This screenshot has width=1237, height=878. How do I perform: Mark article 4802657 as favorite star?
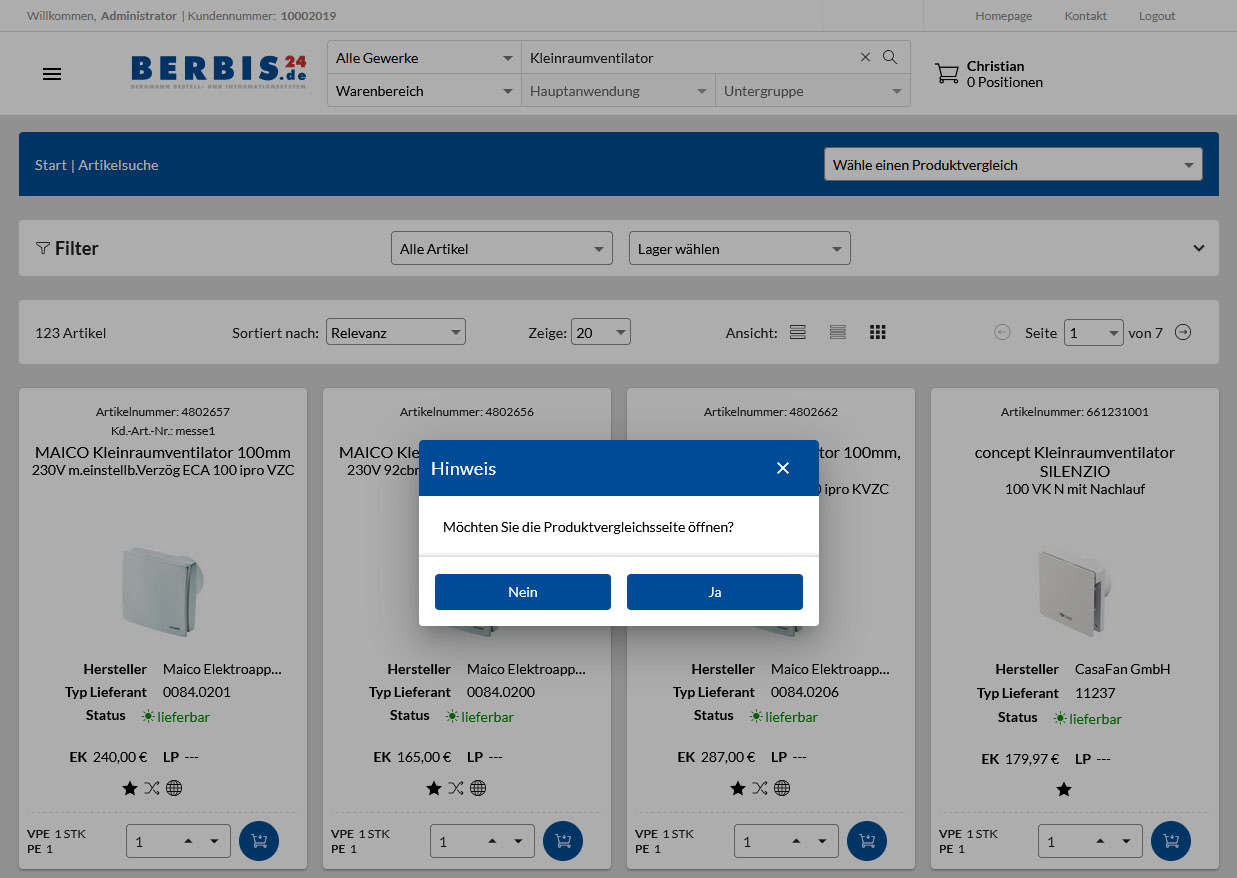[129, 788]
